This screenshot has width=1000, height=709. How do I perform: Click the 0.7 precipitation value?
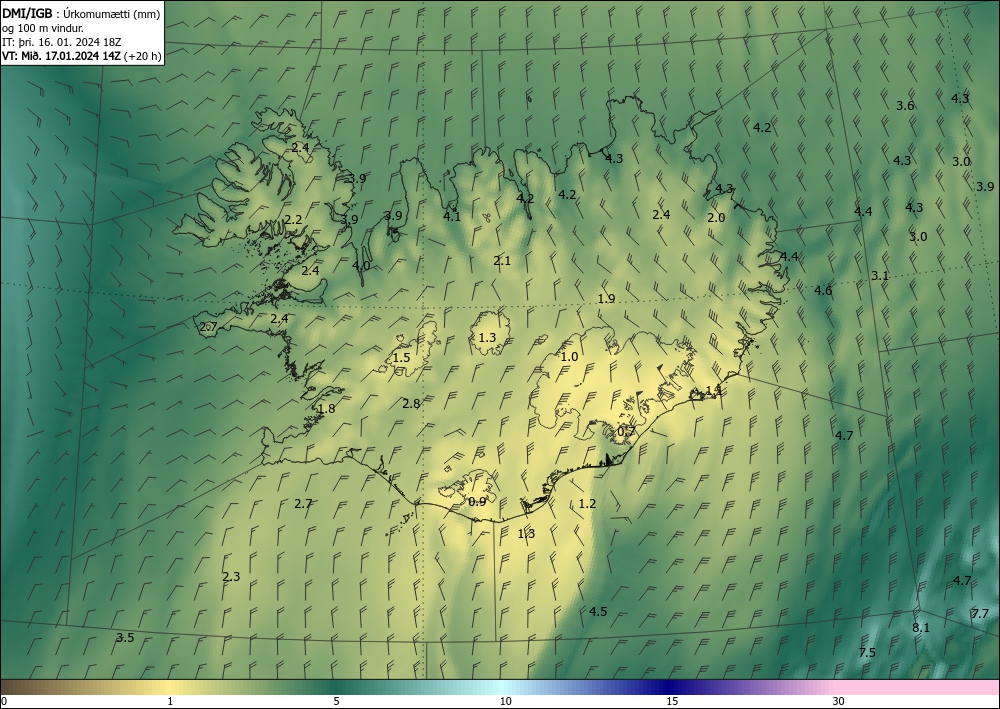(626, 432)
